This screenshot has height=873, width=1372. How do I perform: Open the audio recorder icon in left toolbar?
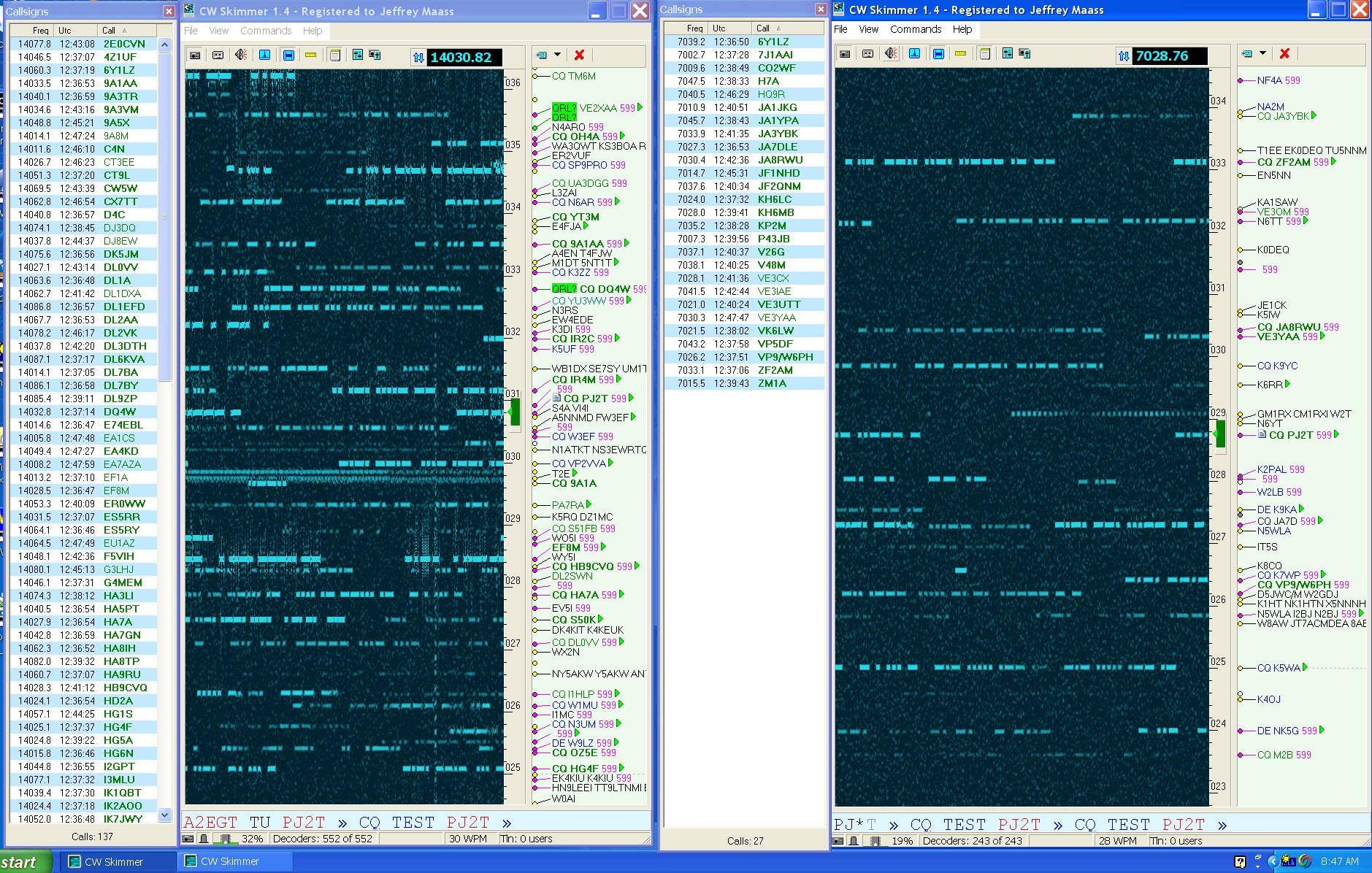point(218,55)
